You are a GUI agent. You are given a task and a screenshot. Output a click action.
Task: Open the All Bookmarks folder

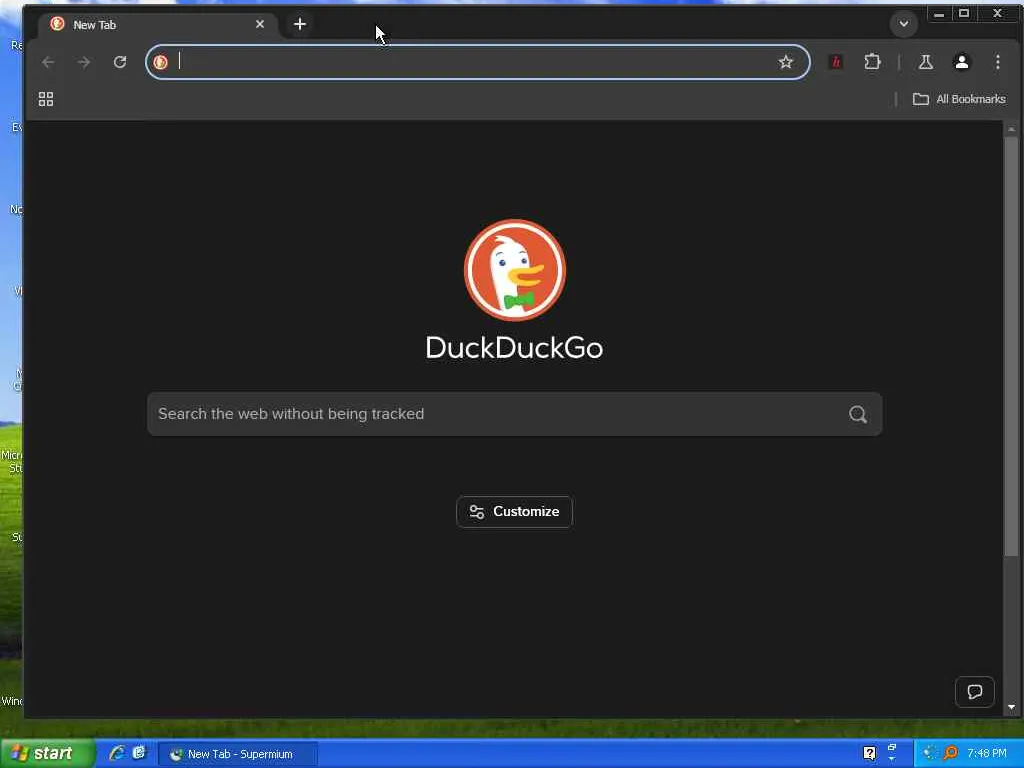[959, 99]
